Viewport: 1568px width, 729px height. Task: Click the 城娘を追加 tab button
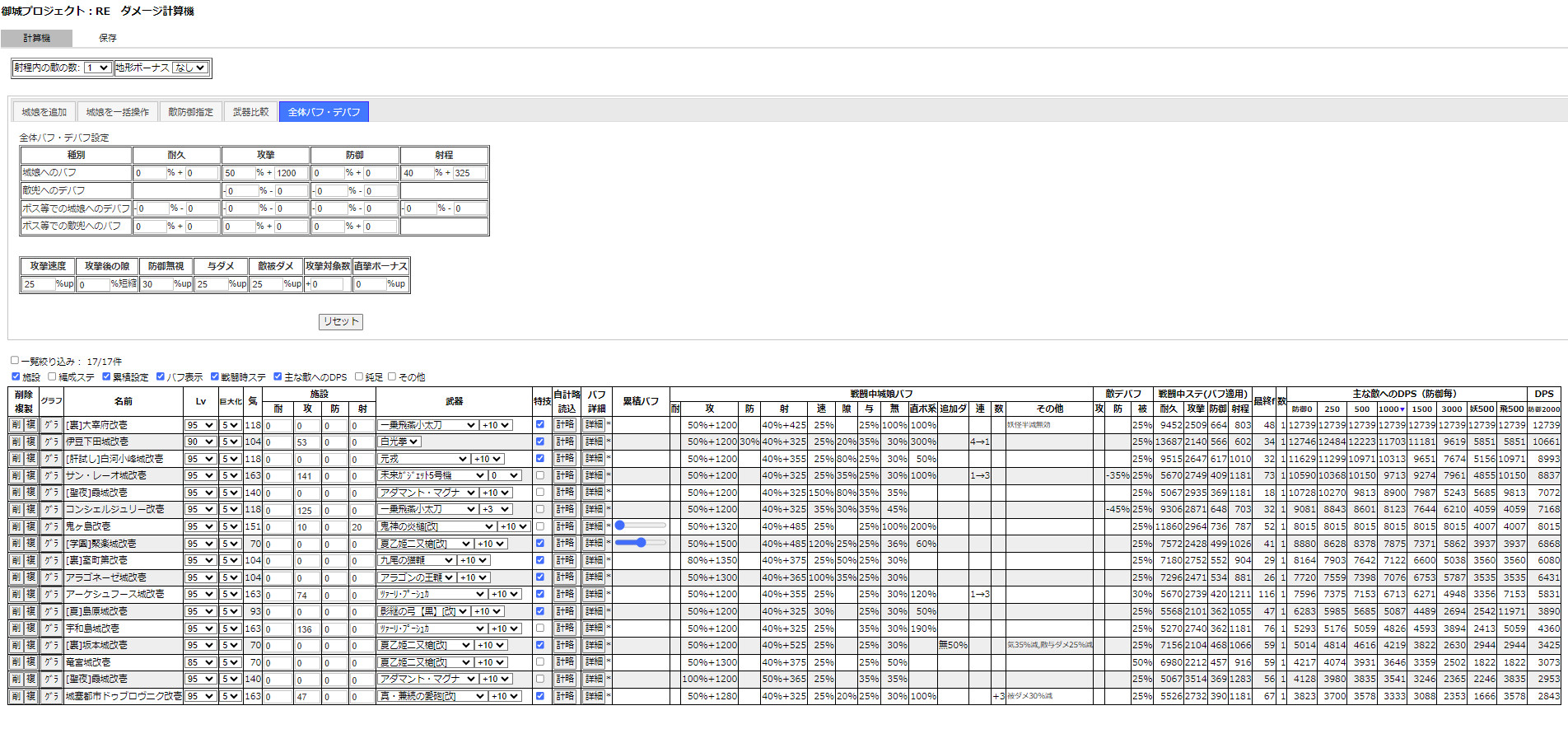(44, 112)
